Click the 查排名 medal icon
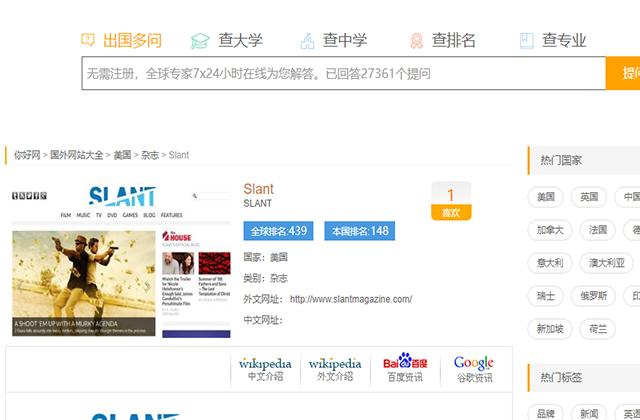 coord(416,41)
